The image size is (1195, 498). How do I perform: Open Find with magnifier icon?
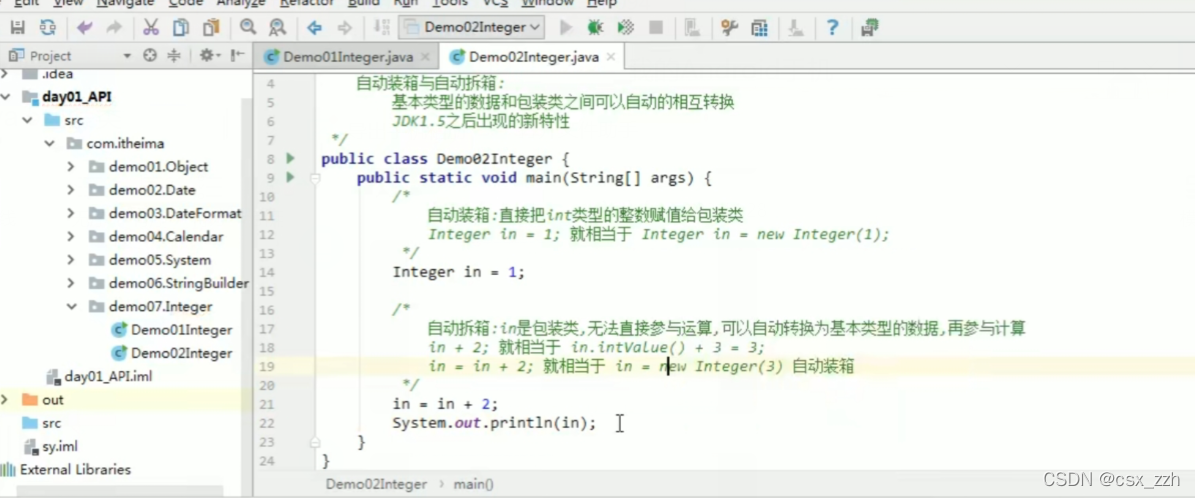[x=248, y=27]
